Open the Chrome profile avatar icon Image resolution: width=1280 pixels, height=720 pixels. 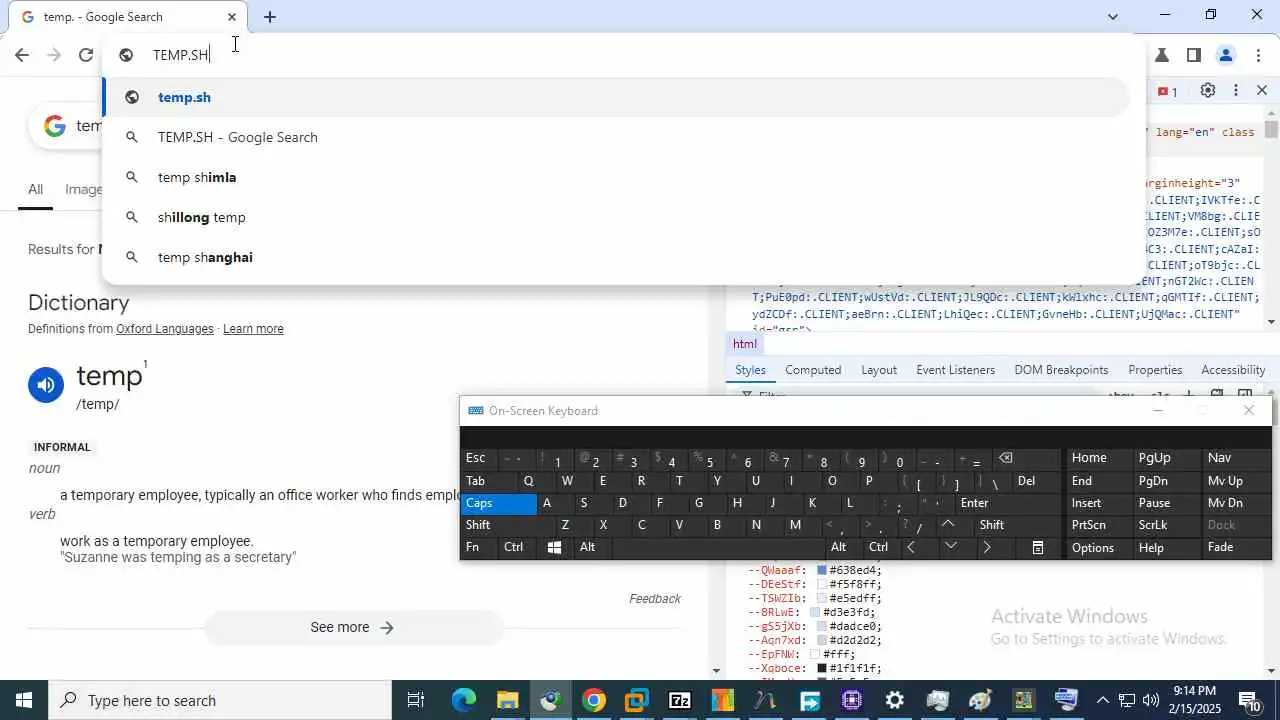1226,55
